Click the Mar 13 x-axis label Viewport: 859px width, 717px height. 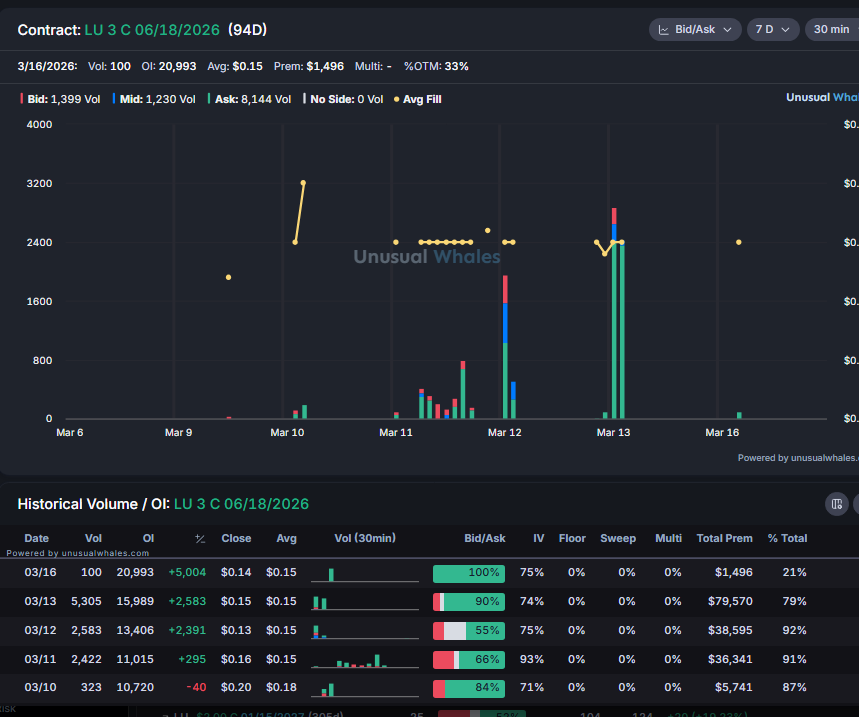point(613,433)
